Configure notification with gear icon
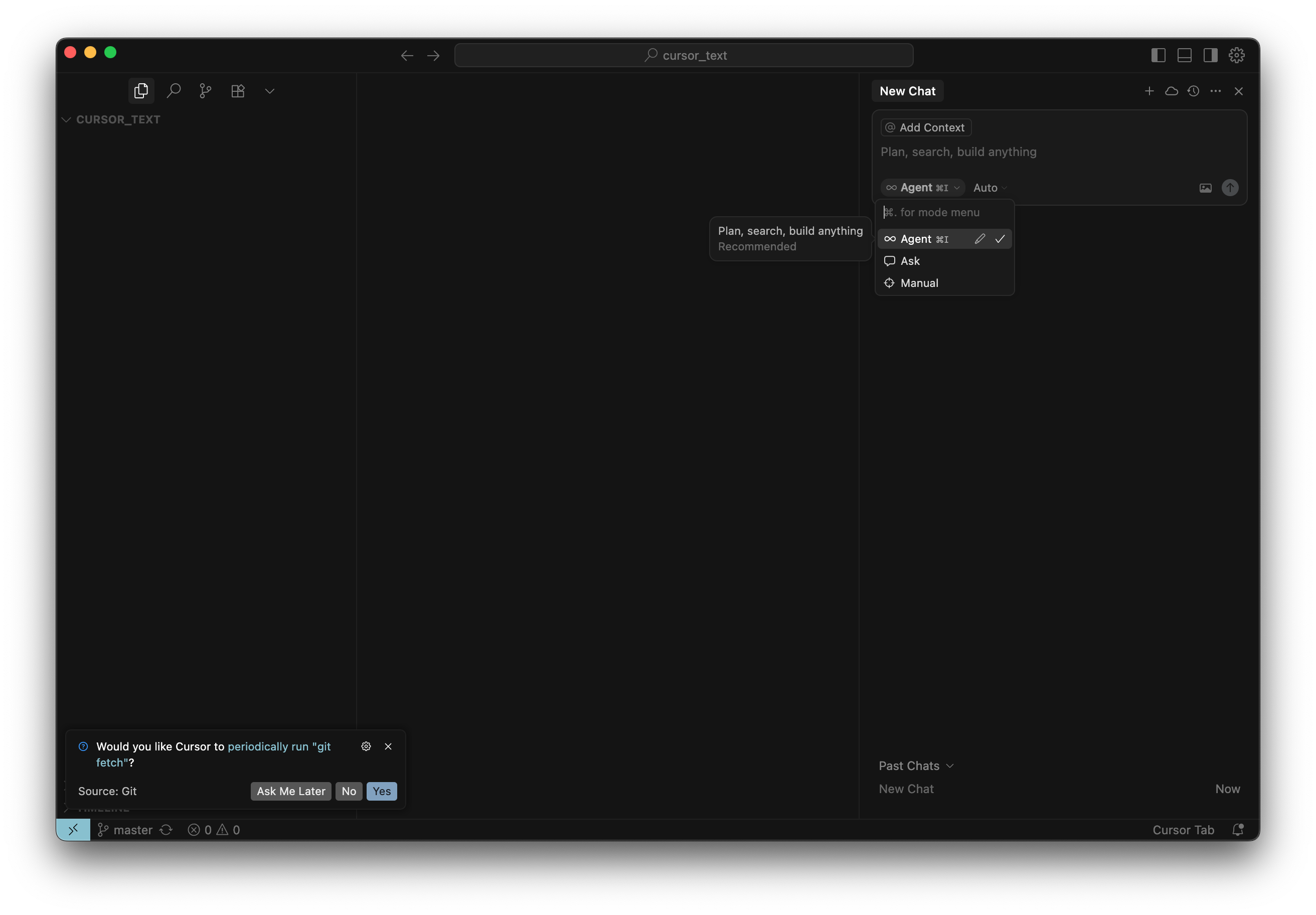This screenshot has width=1316, height=915. (366, 747)
